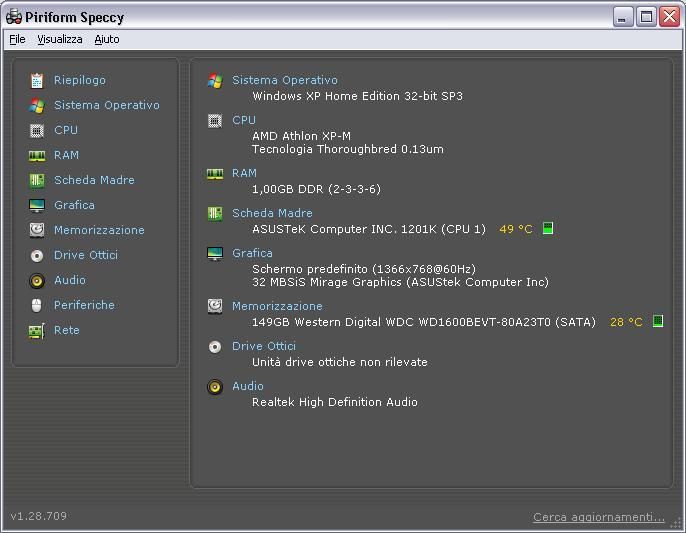The height and width of the screenshot is (533, 686).
Task: Open the Aiuto menu
Action: [107, 39]
